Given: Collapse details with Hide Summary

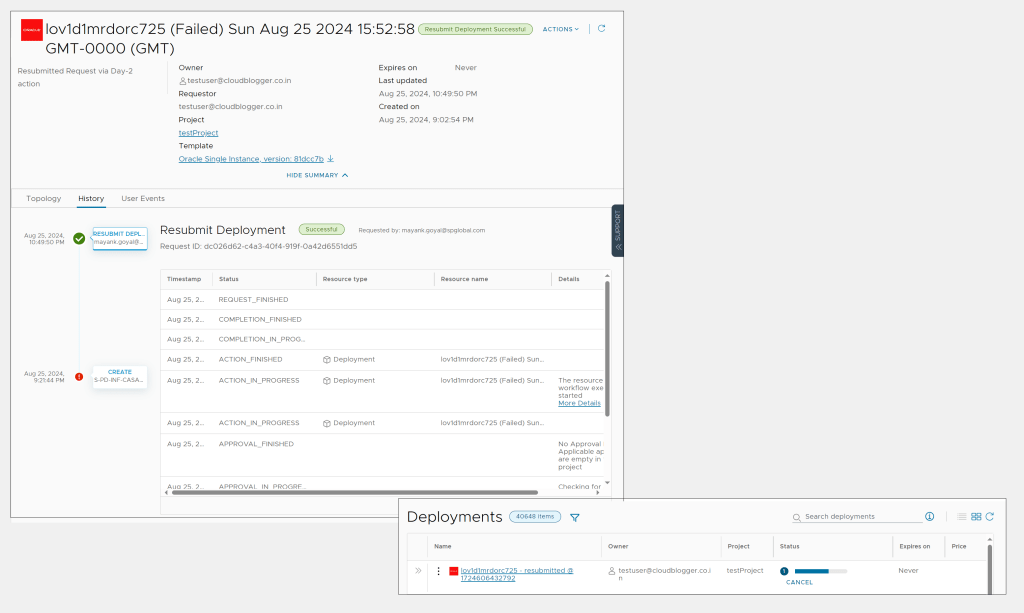Looking at the screenshot, I should coord(317,175).
